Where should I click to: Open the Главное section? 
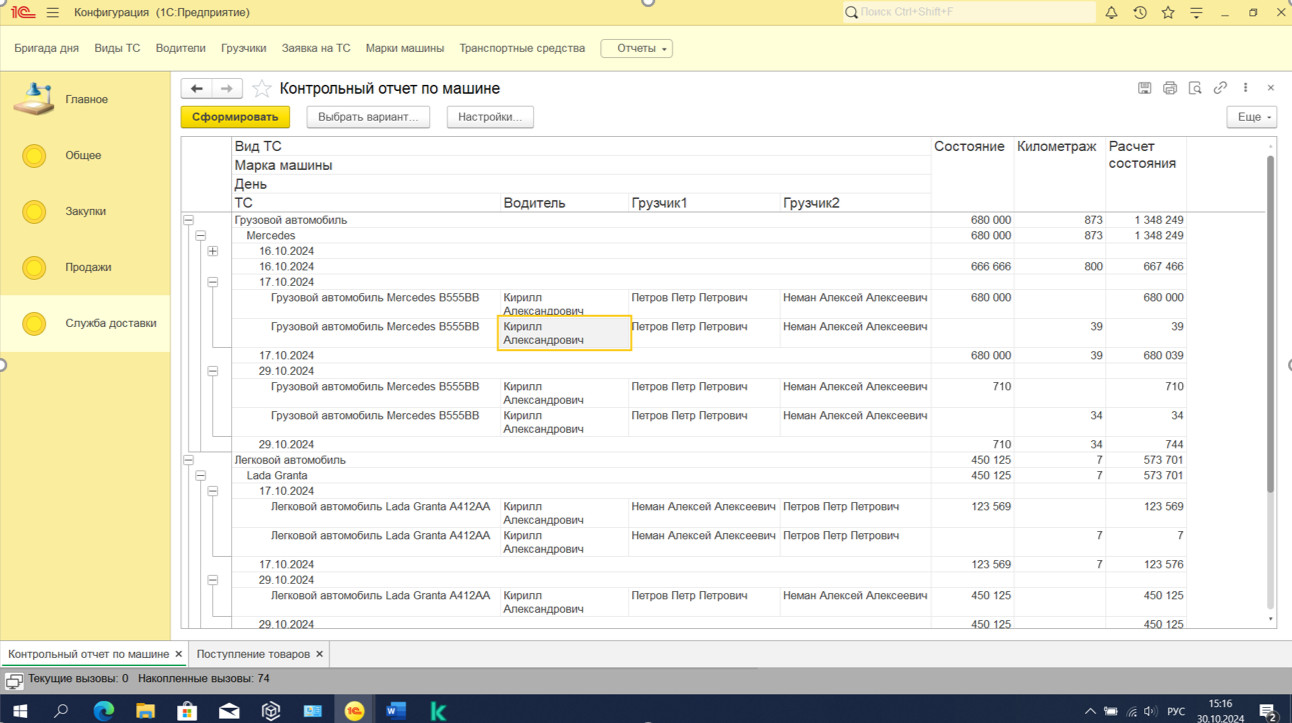85,100
